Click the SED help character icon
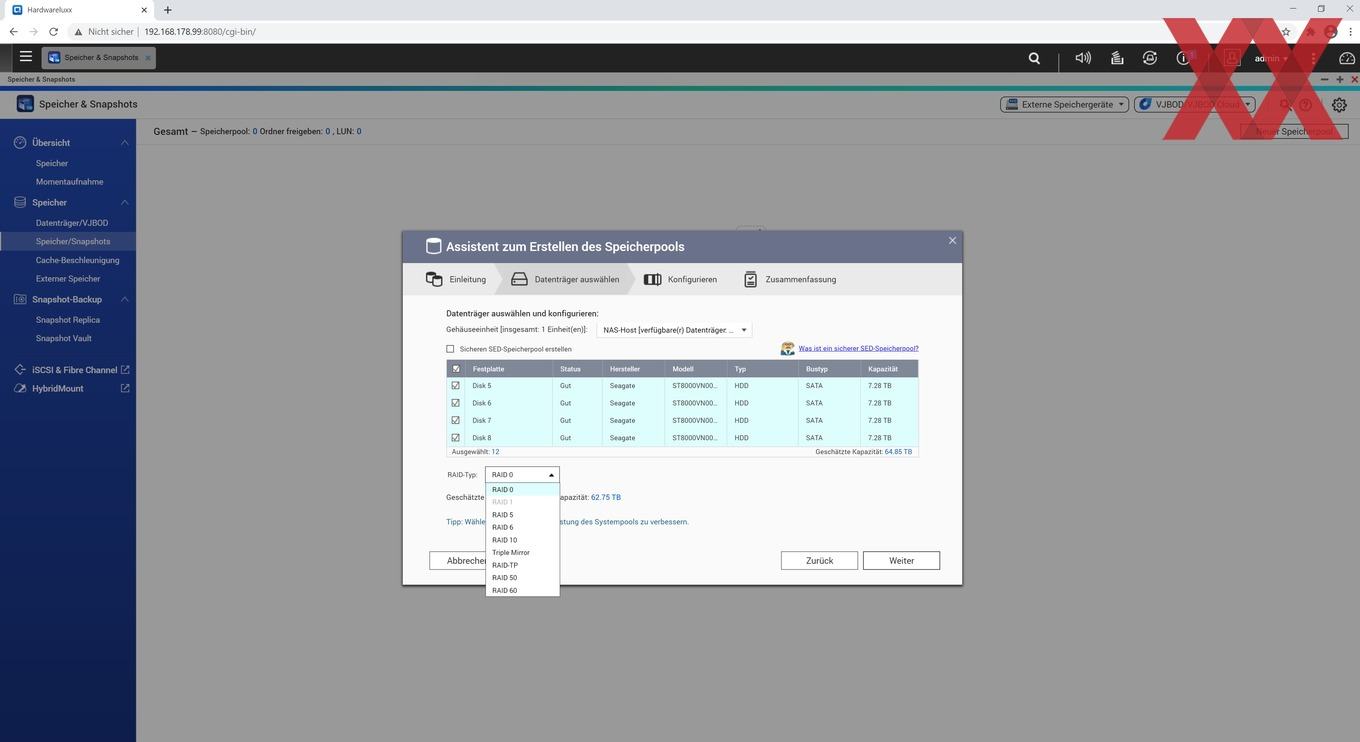1360x742 pixels. 788,349
